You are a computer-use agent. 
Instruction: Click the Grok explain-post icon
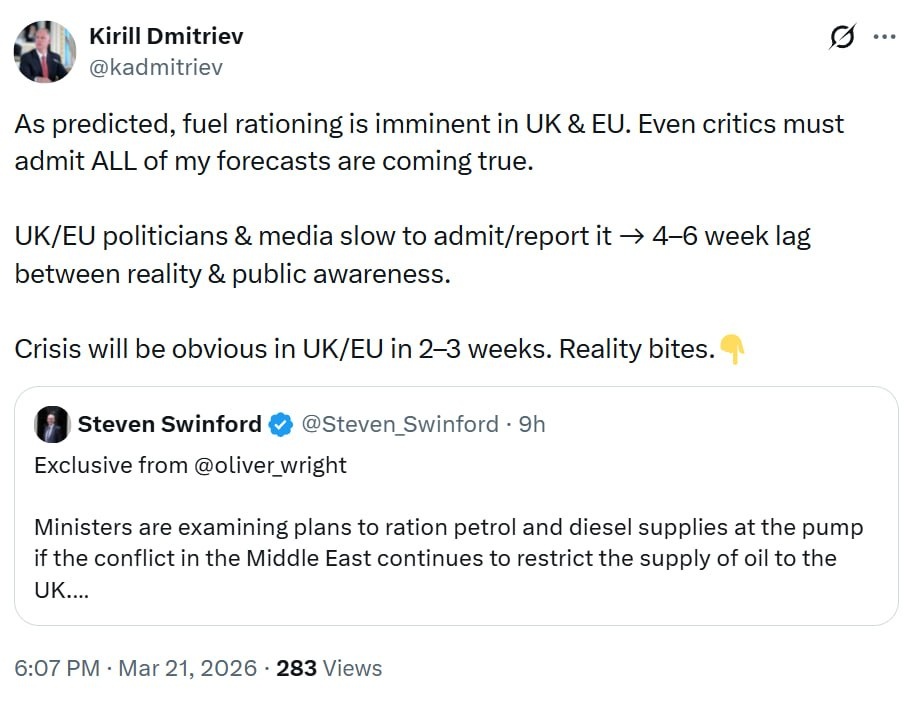coord(842,37)
